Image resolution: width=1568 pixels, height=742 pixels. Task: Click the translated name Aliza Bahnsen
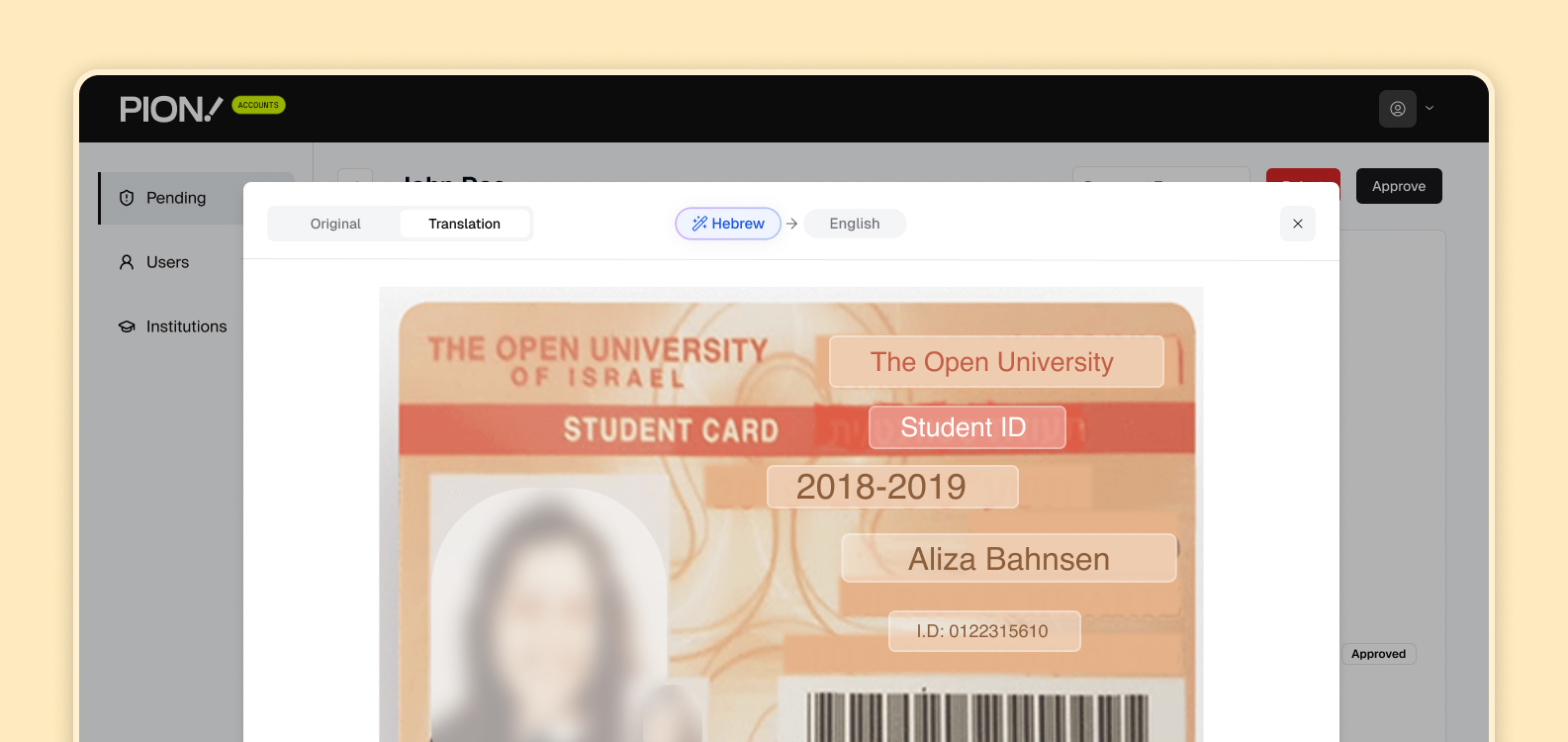click(1008, 559)
